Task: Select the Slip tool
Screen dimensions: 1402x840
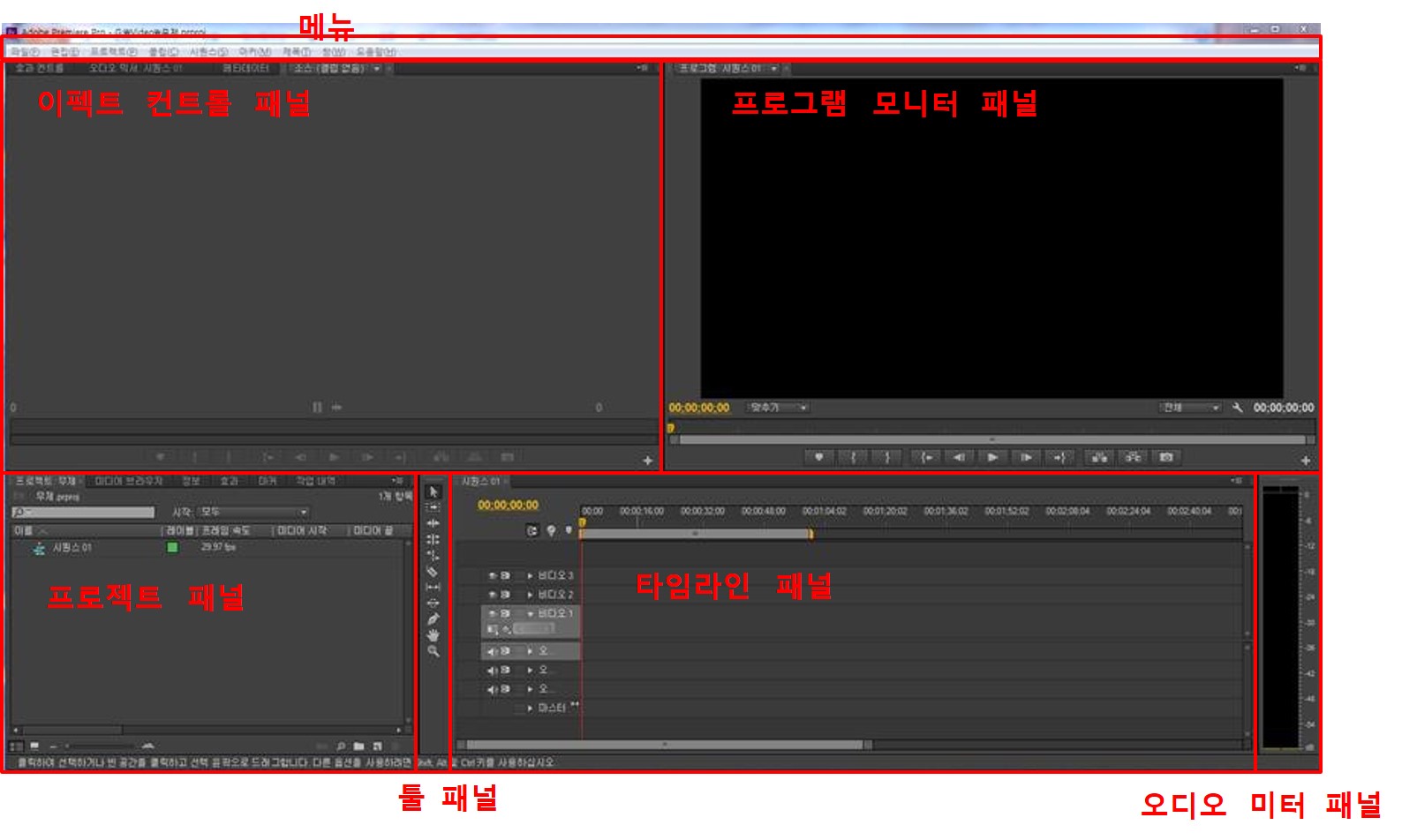Action: point(433,588)
